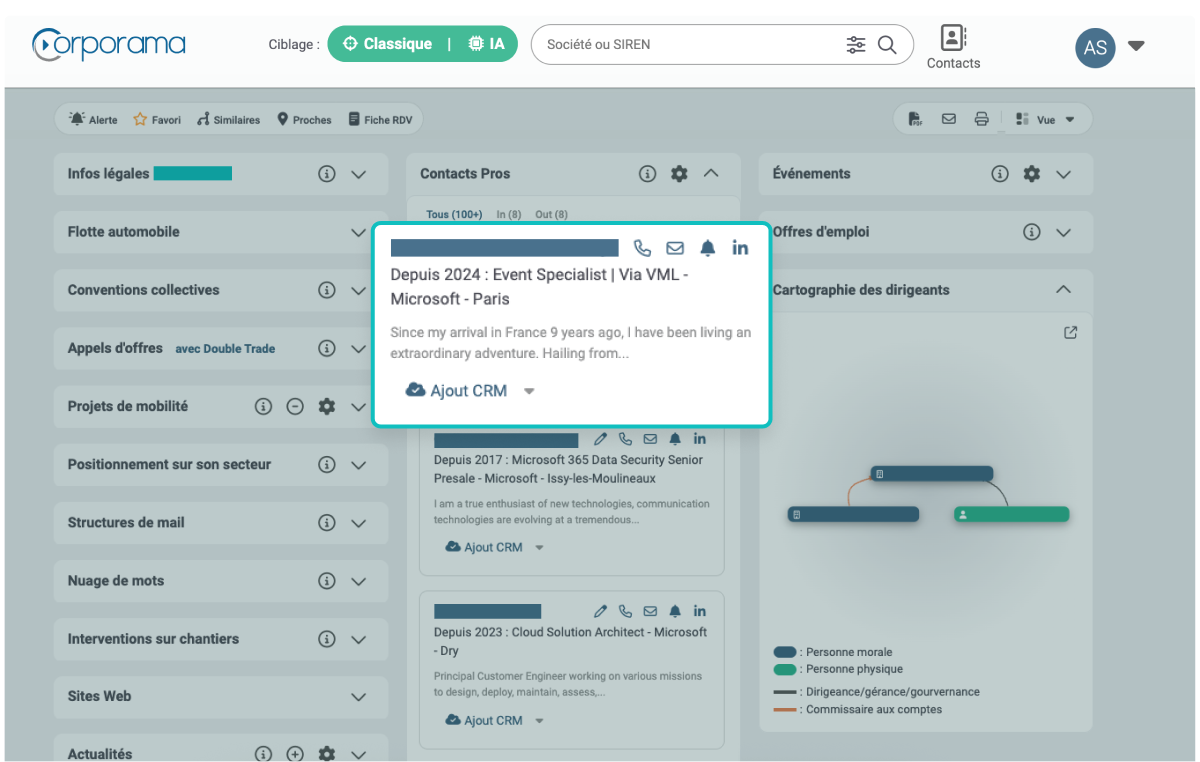Click the Corporama logo

[x=109, y=45]
